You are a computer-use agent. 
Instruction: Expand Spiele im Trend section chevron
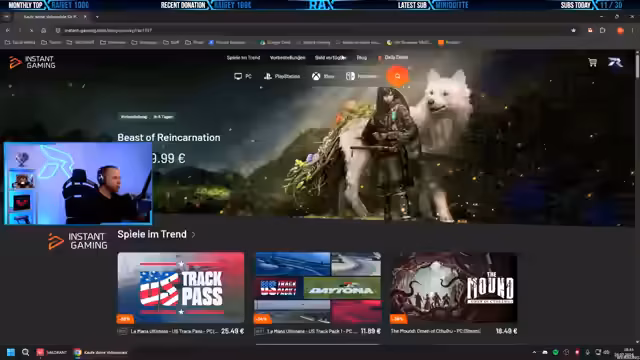(x=193, y=235)
